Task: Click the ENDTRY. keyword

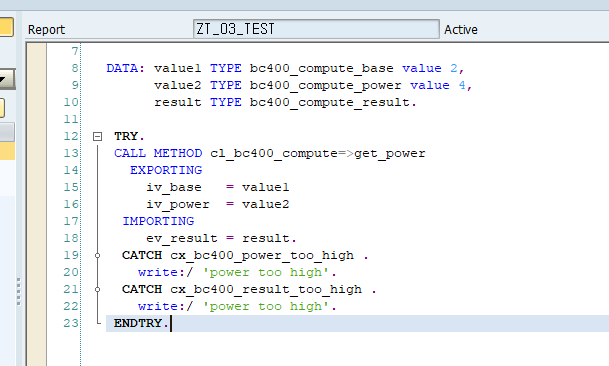Action: coord(141,323)
